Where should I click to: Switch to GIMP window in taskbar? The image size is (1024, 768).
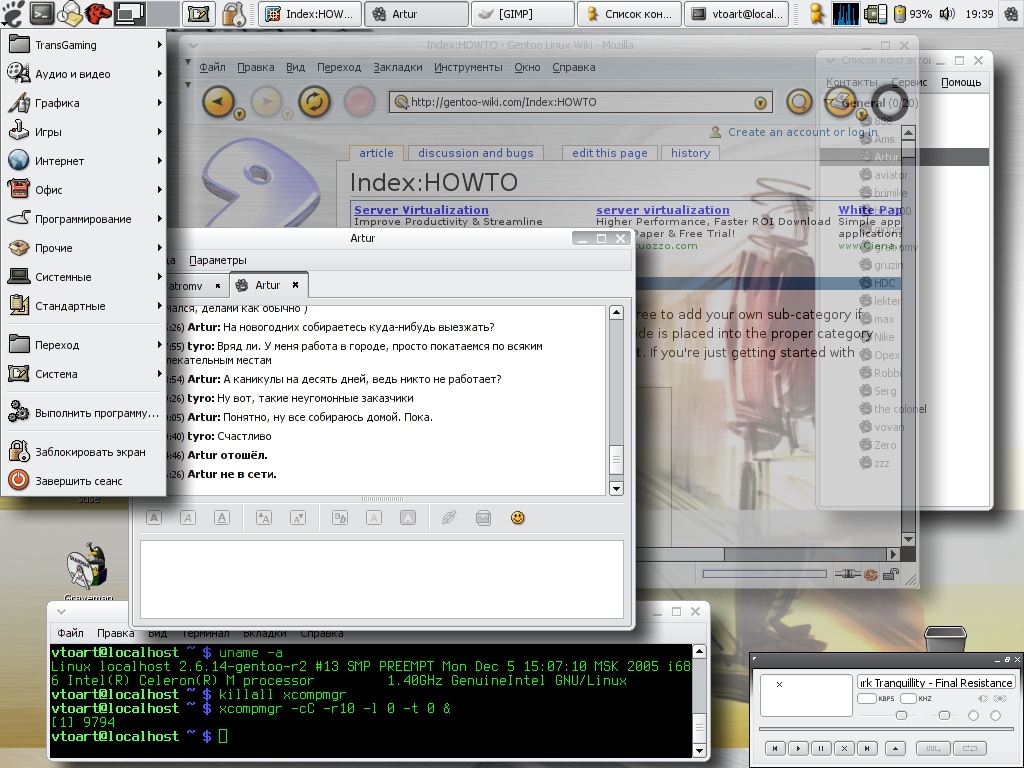pos(523,13)
